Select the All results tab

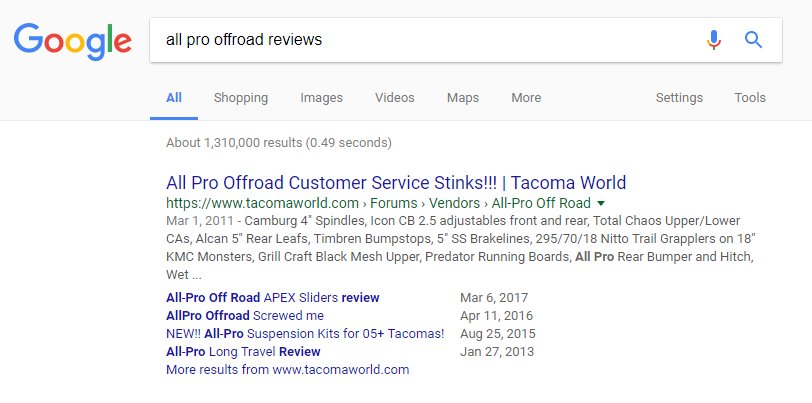coord(174,97)
